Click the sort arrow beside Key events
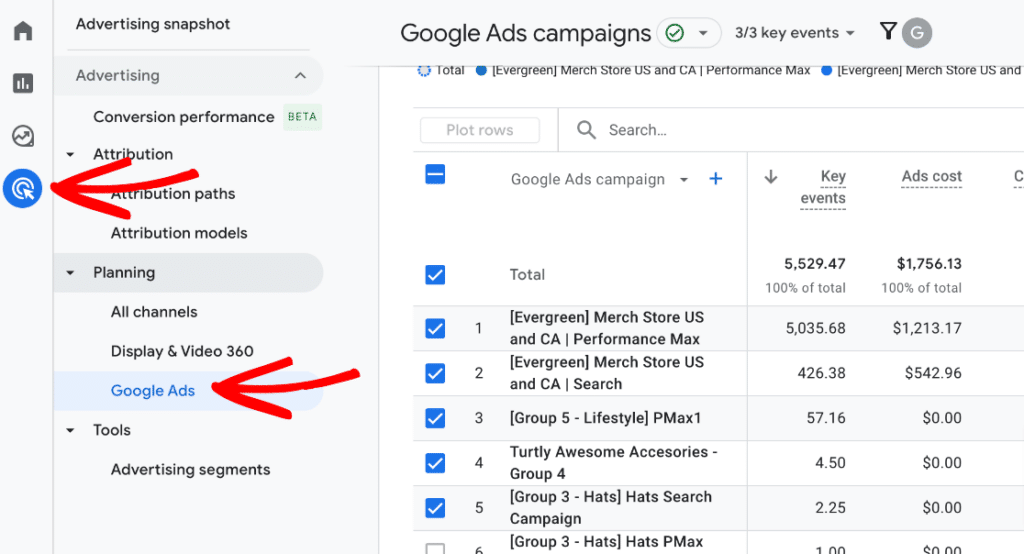 click(x=771, y=177)
